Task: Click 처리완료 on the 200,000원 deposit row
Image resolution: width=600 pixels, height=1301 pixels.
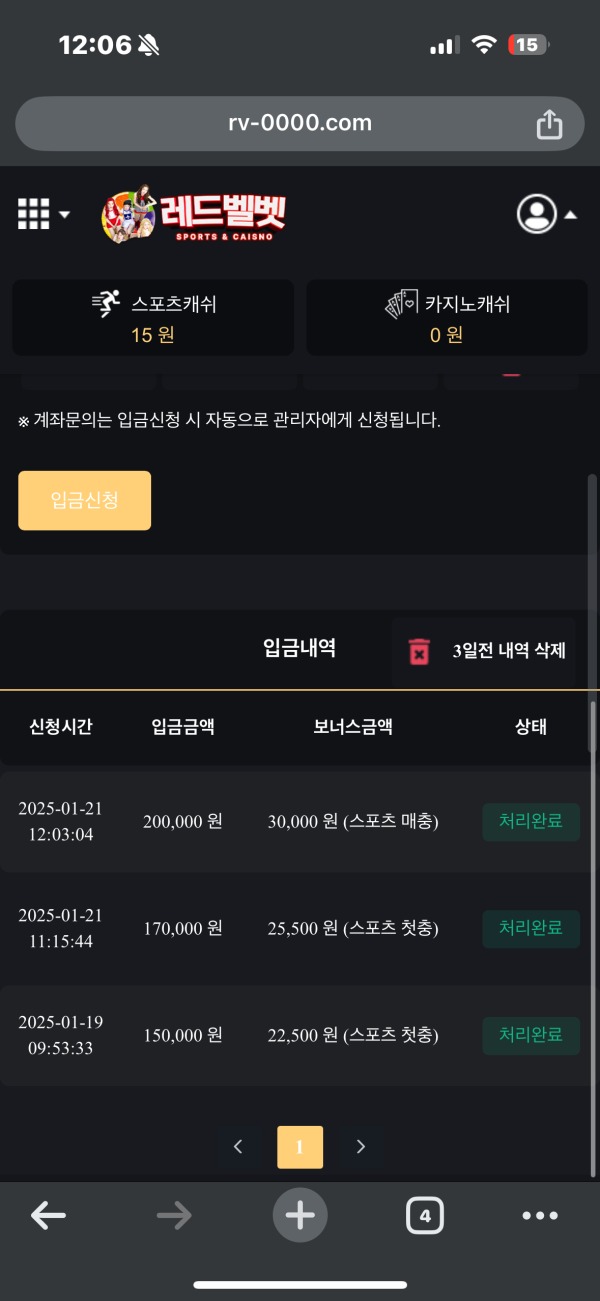Action: coord(531,822)
